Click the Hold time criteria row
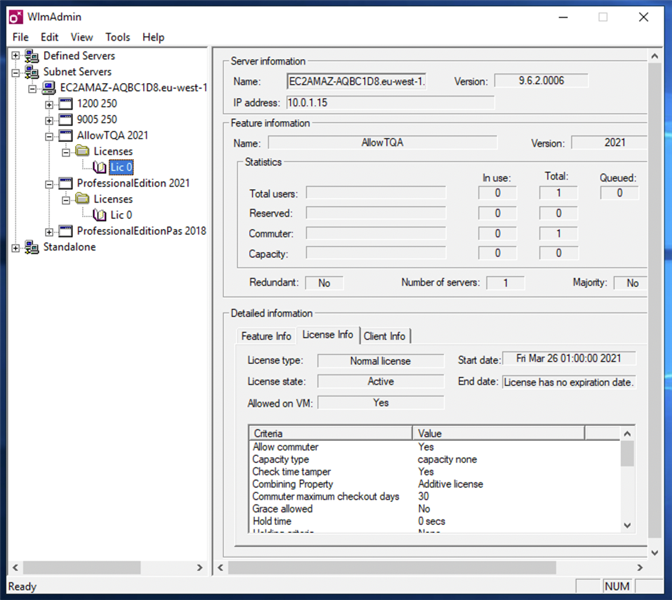 (435, 521)
